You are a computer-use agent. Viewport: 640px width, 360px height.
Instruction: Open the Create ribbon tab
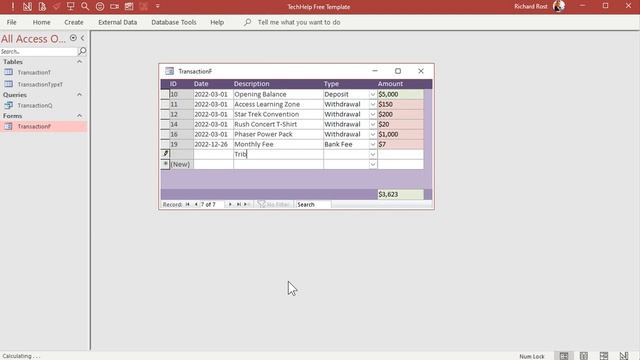(x=73, y=22)
